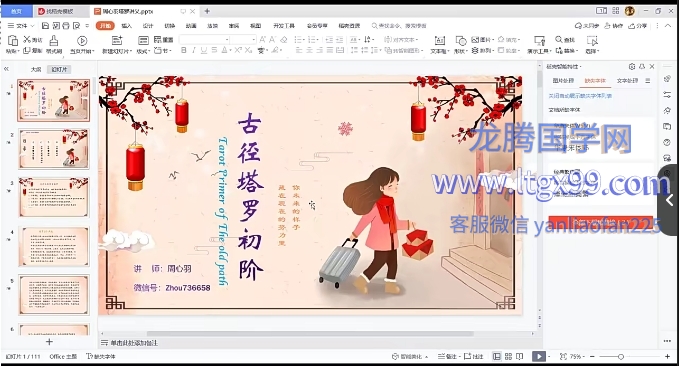The width and height of the screenshot is (679, 366).
Task: Click the Shapes icon in the ribbon
Action: (461, 41)
